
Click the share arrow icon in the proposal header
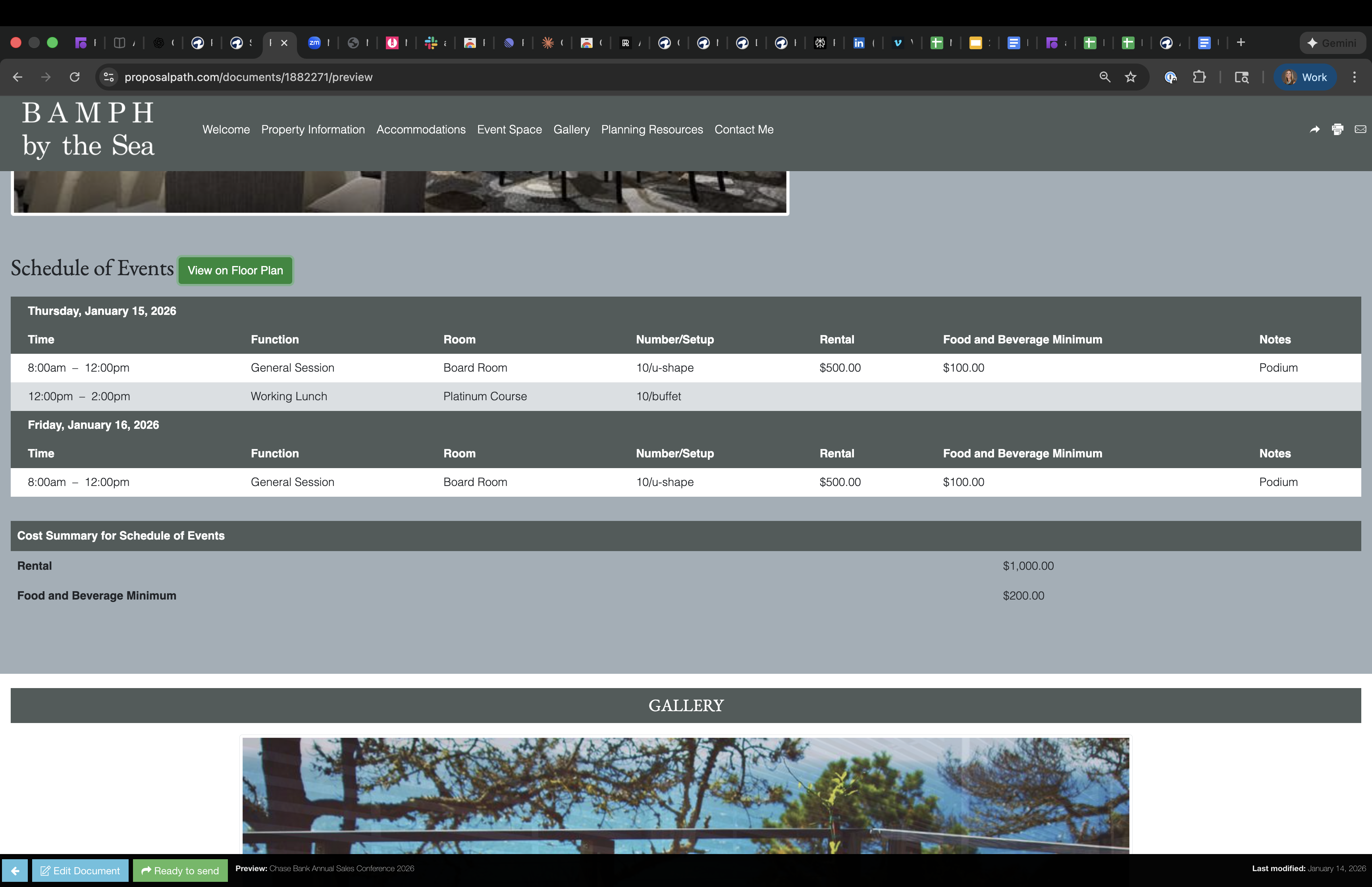(x=1314, y=129)
